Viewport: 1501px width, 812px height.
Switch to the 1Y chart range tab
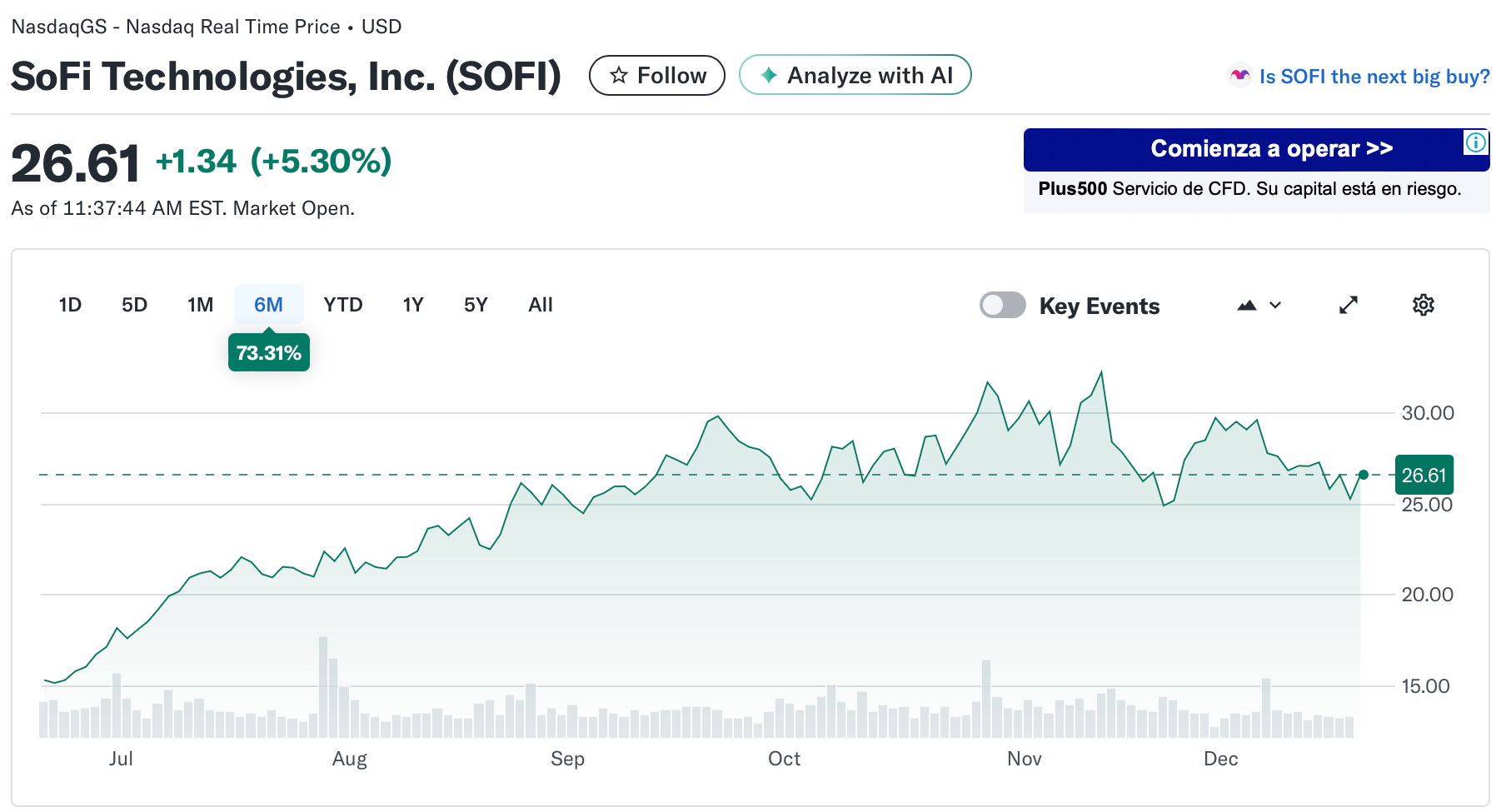click(412, 305)
